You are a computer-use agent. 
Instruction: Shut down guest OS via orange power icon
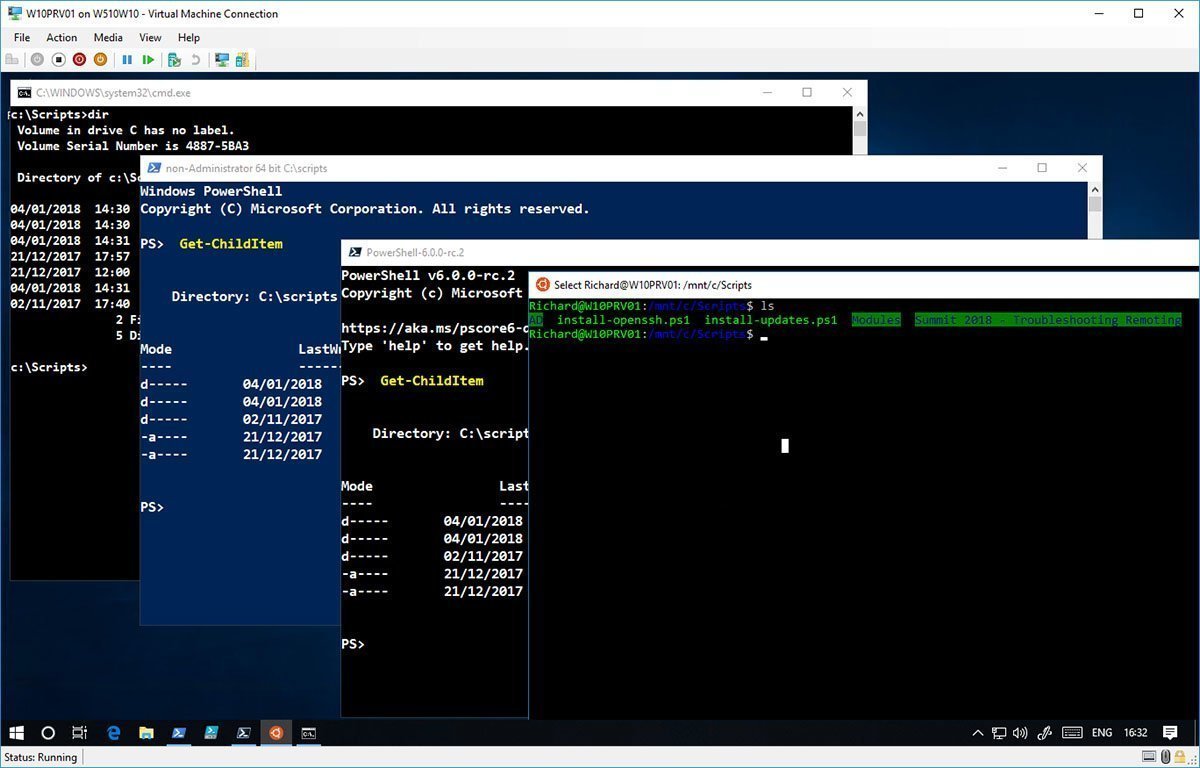(x=100, y=59)
